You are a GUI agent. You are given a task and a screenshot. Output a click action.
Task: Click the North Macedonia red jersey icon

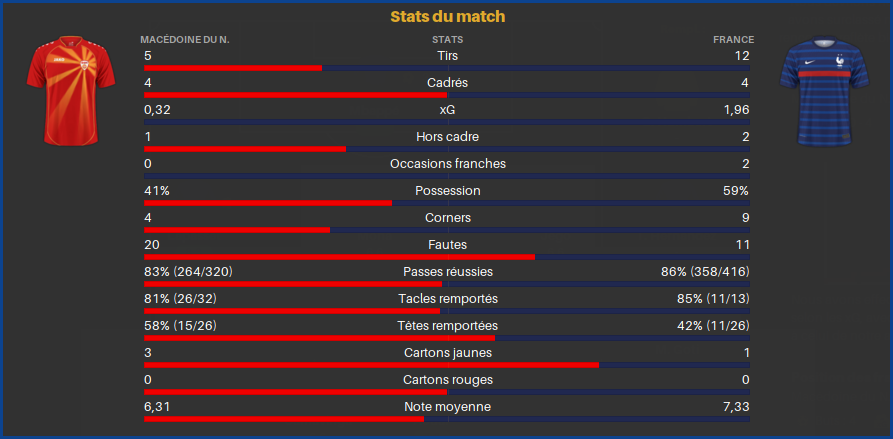(x=71, y=91)
